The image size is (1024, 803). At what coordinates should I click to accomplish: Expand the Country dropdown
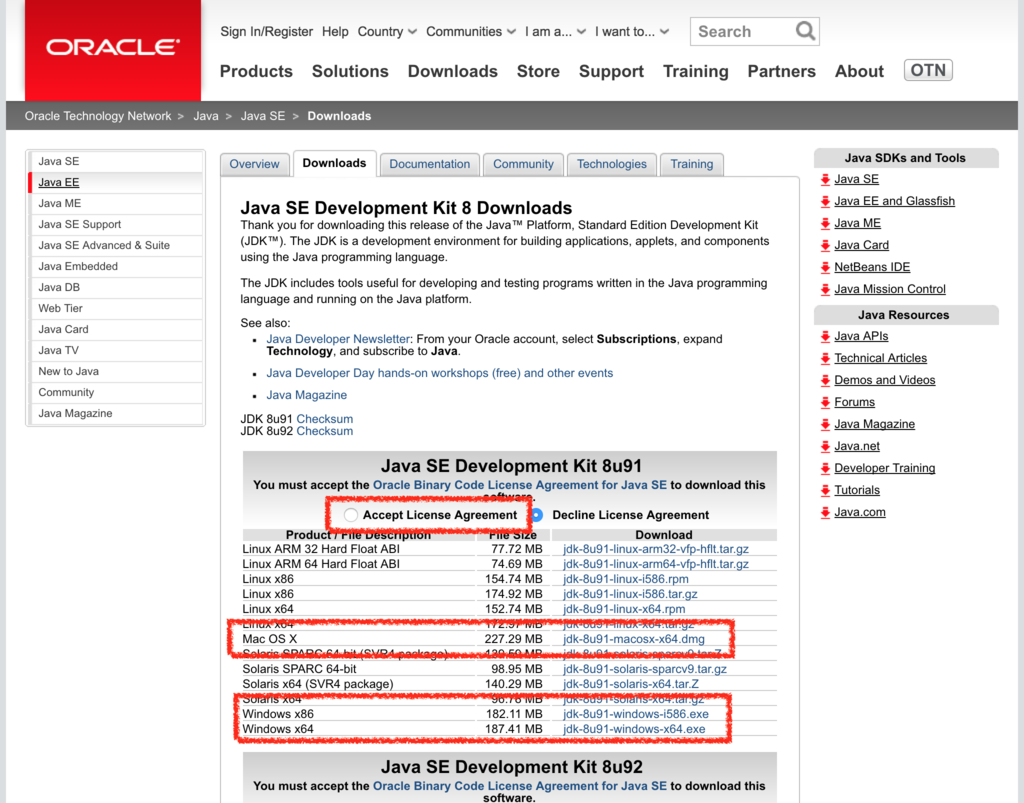[387, 31]
